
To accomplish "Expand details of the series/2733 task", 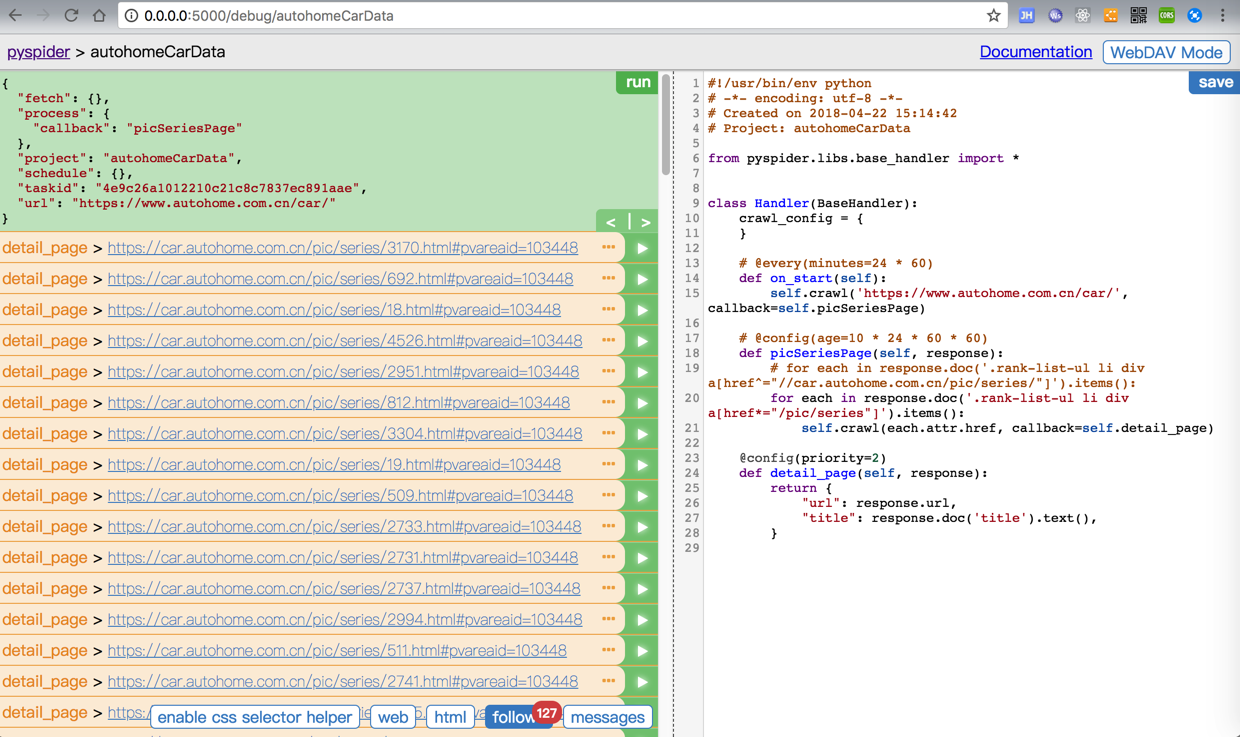I will click(x=608, y=526).
